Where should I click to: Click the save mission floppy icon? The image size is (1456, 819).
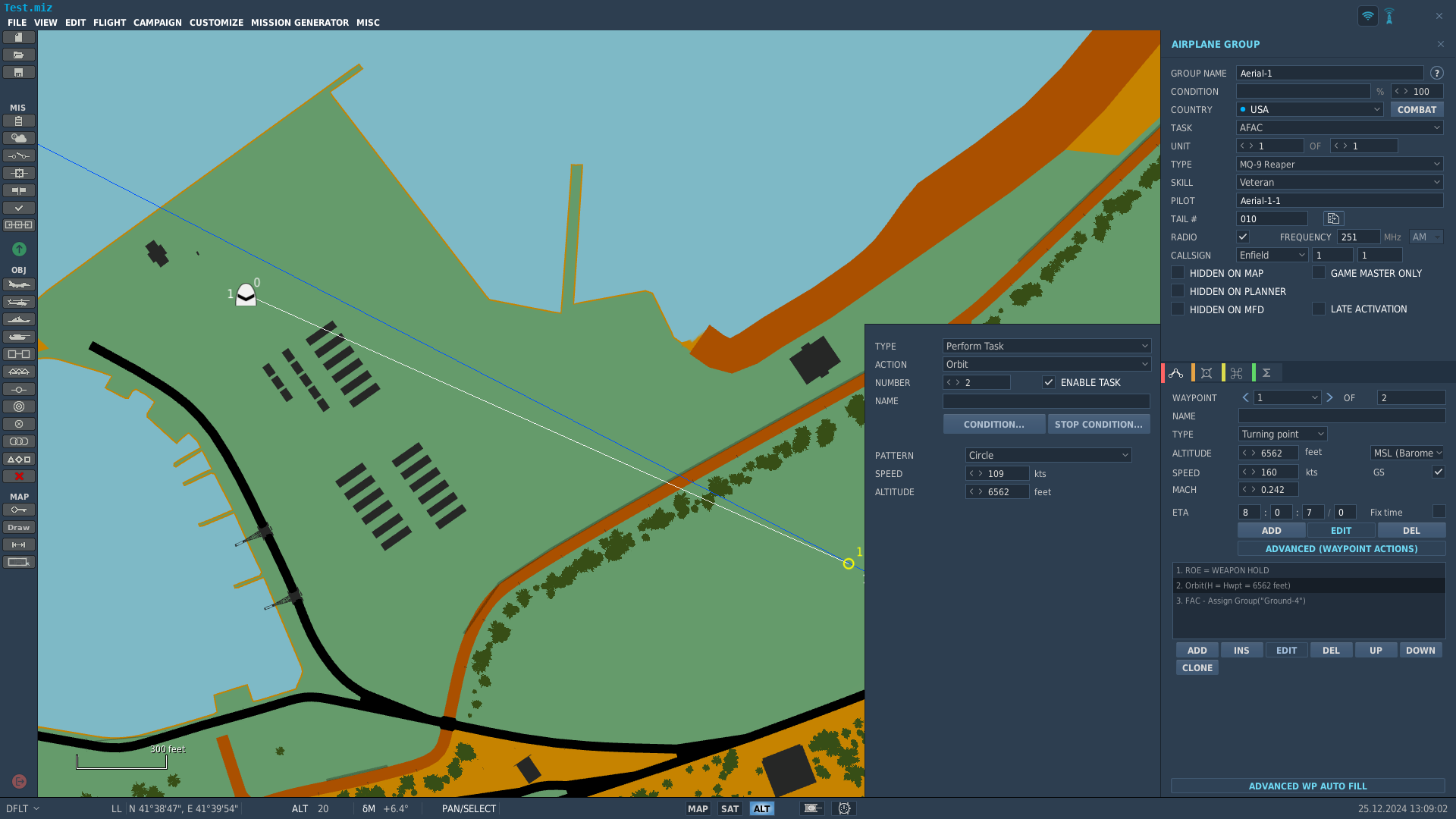click(x=19, y=72)
